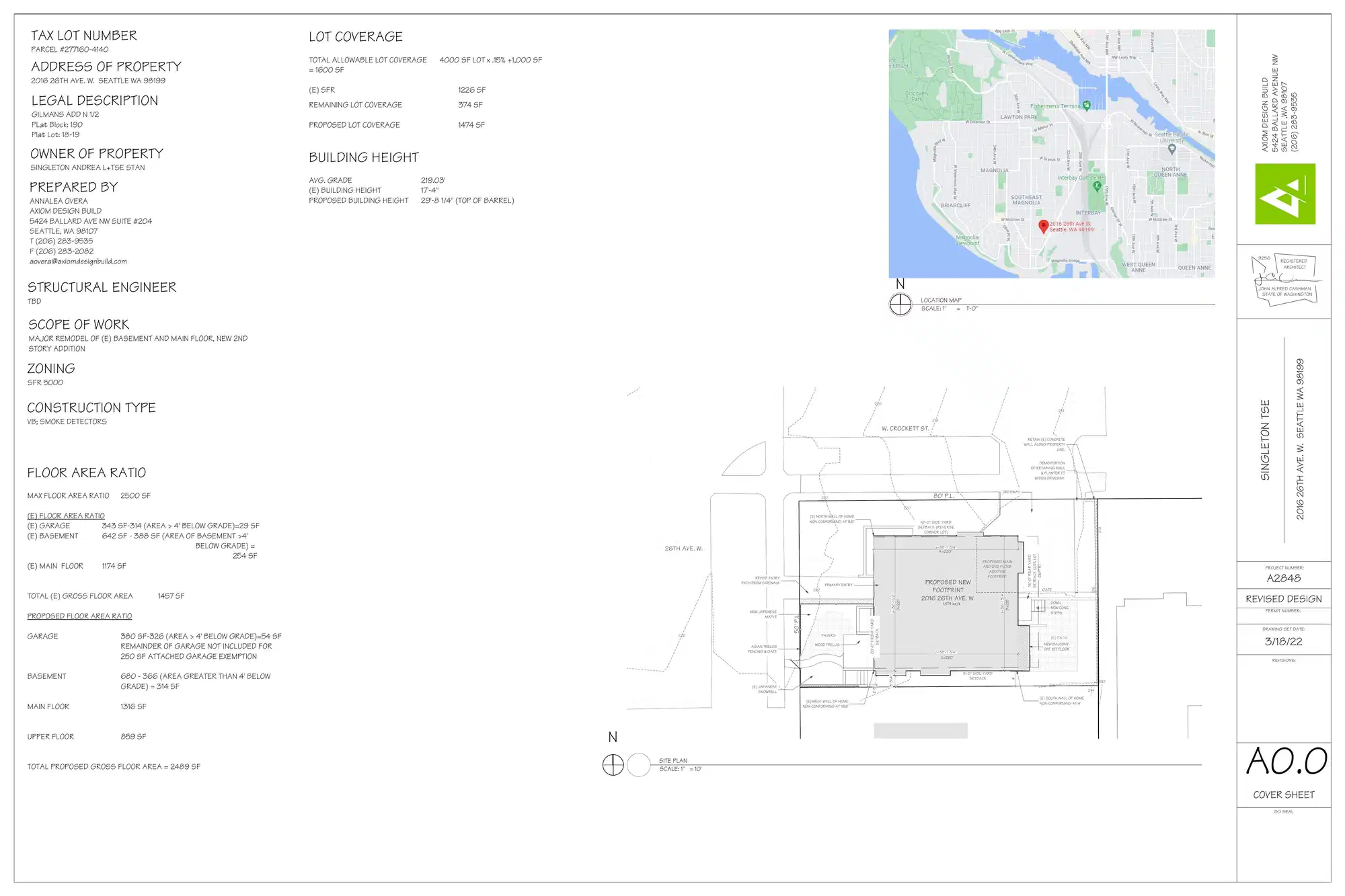Select the 'LEGAL DESCRIPTION' heading
1345x896 pixels.
click(x=95, y=101)
